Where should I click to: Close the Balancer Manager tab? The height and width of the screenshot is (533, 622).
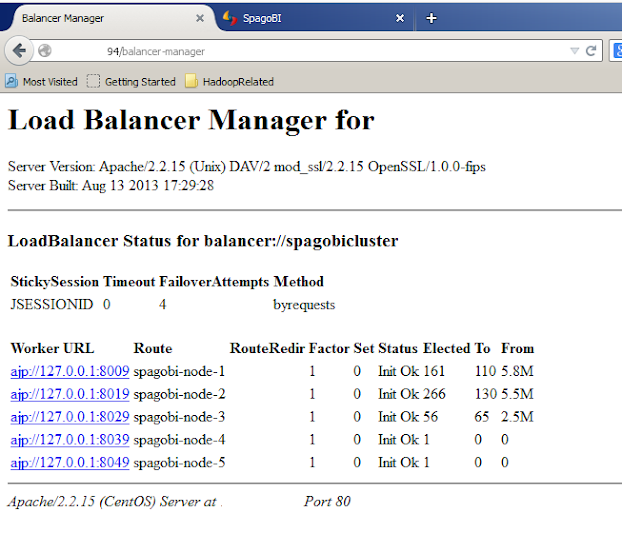coord(200,18)
